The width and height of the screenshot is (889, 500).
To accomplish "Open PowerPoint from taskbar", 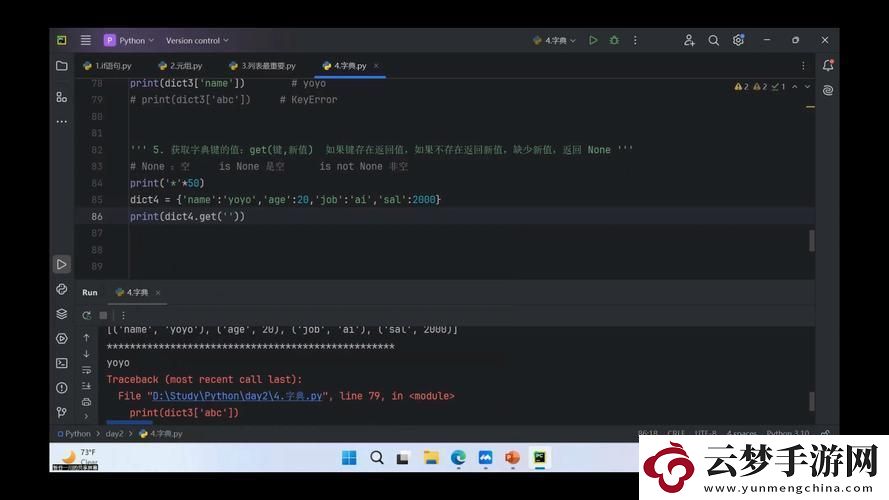I will pyautogui.click(x=513, y=457).
